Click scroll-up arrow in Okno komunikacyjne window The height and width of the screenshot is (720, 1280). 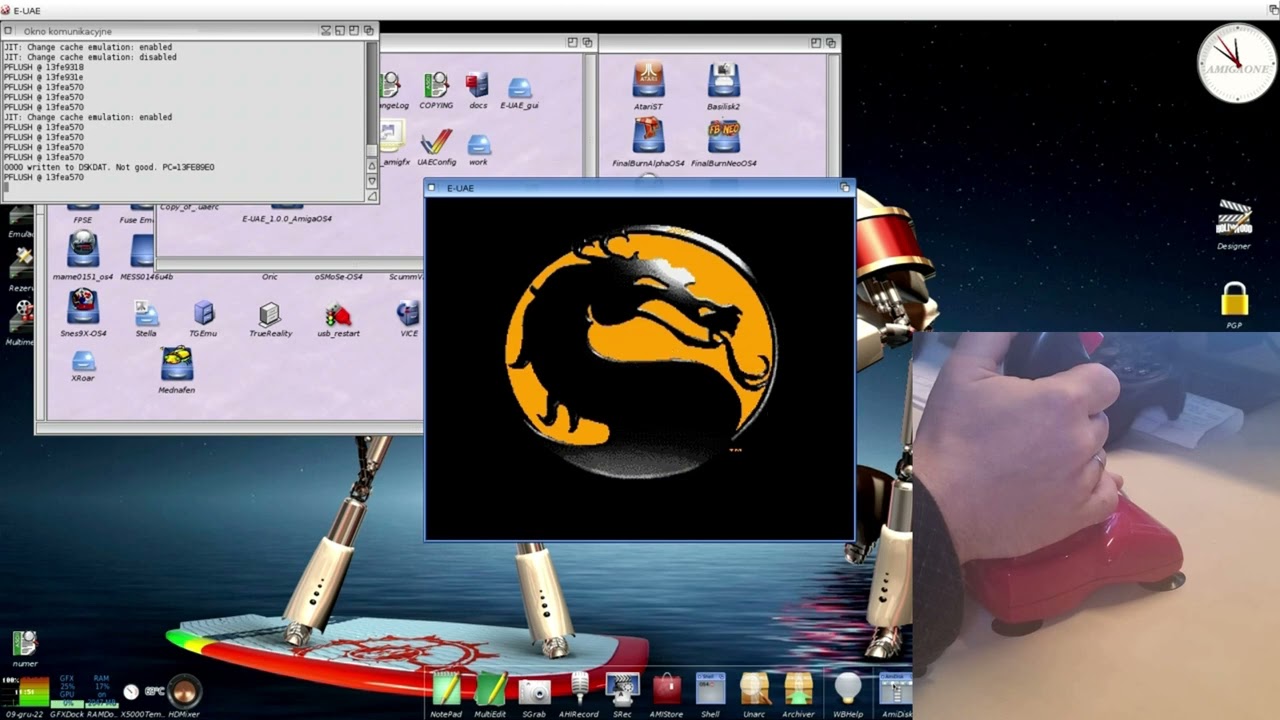pyautogui.click(x=372, y=166)
